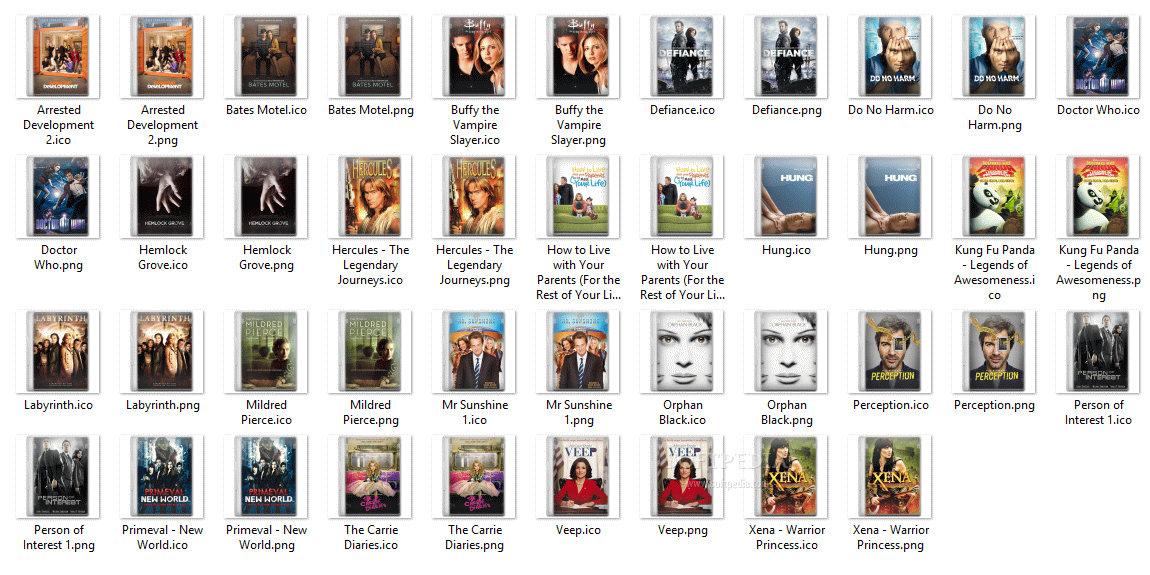This screenshot has width=1150, height=575.
Task: Click 'Xena - Warrior Princess.ico' name label
Action: coord(787,538)
